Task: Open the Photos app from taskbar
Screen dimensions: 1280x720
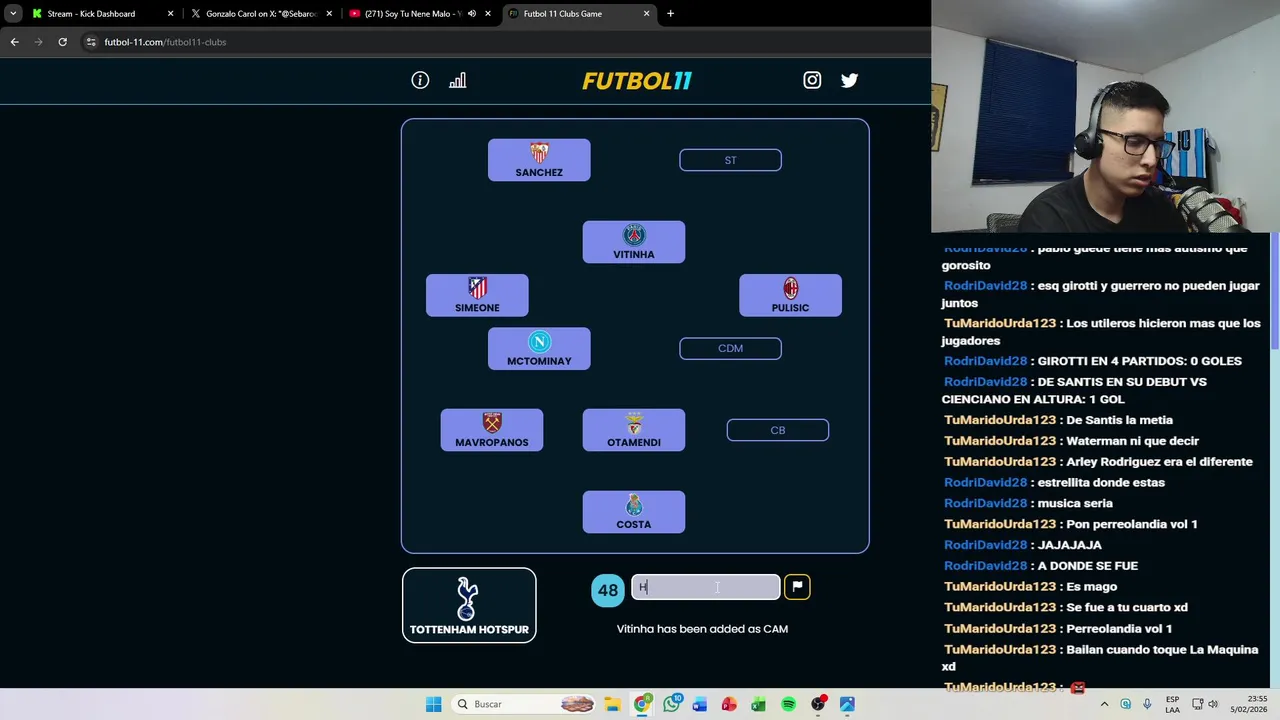Action: coord(847,704)
